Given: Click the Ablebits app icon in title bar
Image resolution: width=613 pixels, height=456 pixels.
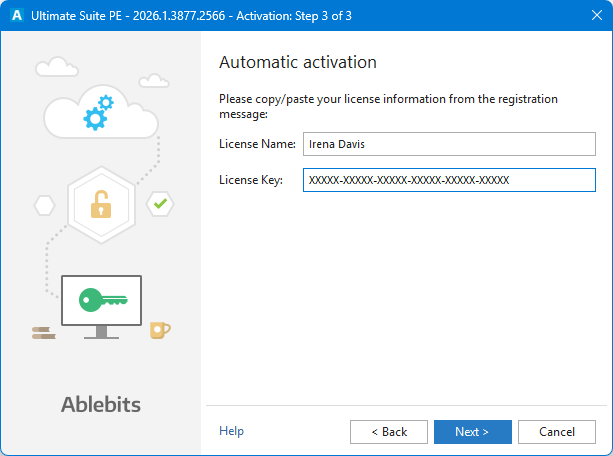Looking at the screenshot, I should (17, 15).
